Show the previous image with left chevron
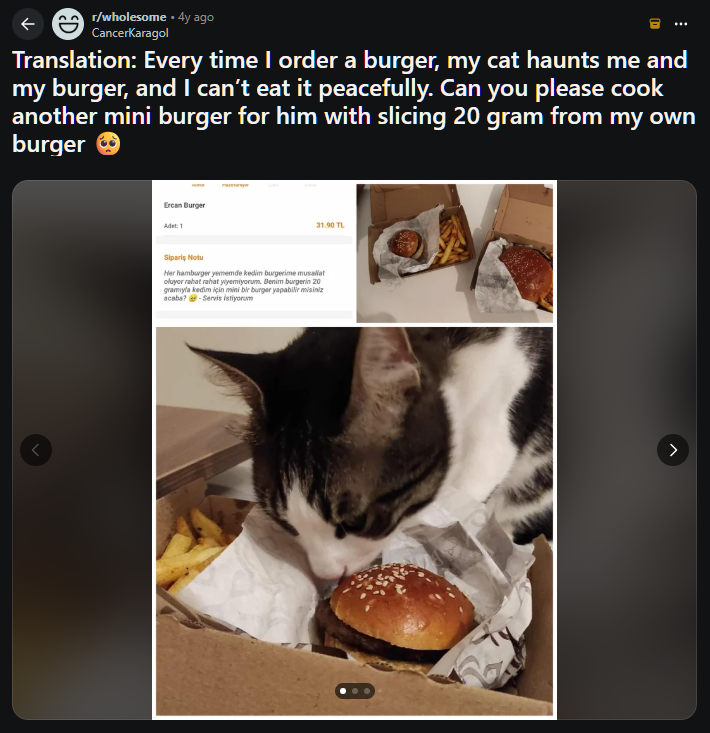710x733 pixels. tap(36, 450)
